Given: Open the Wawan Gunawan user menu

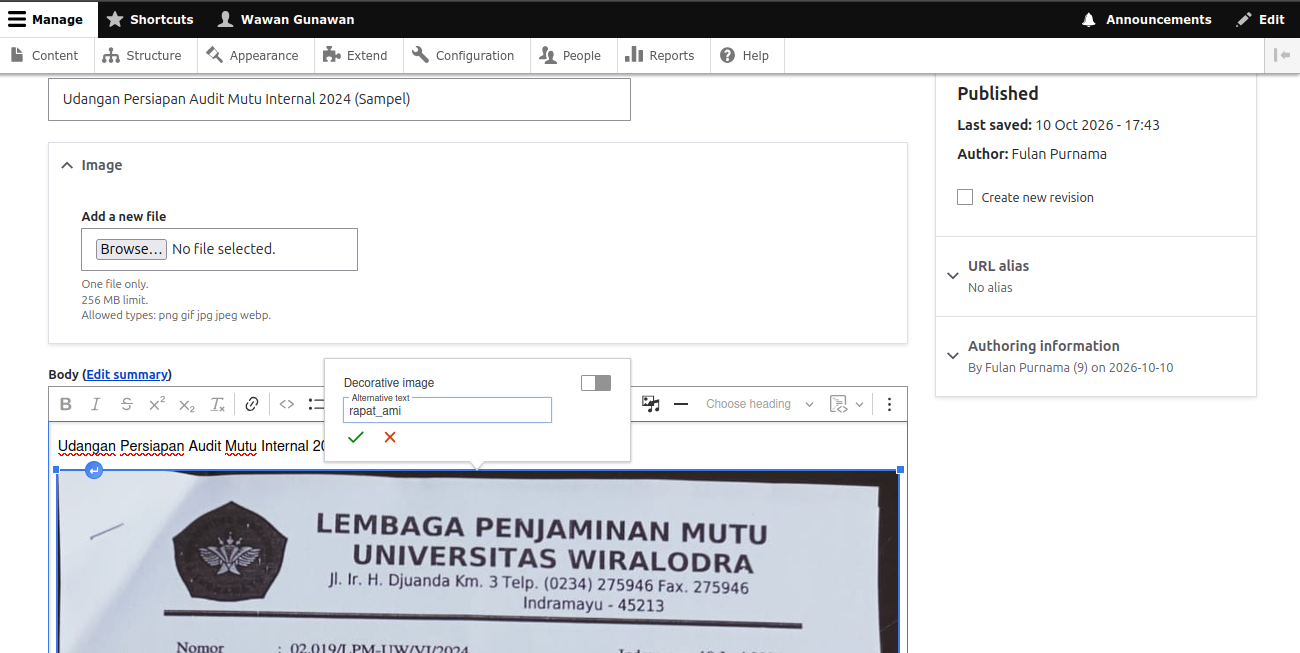Looking at the screenshot, I should click(x=287, y=19).
